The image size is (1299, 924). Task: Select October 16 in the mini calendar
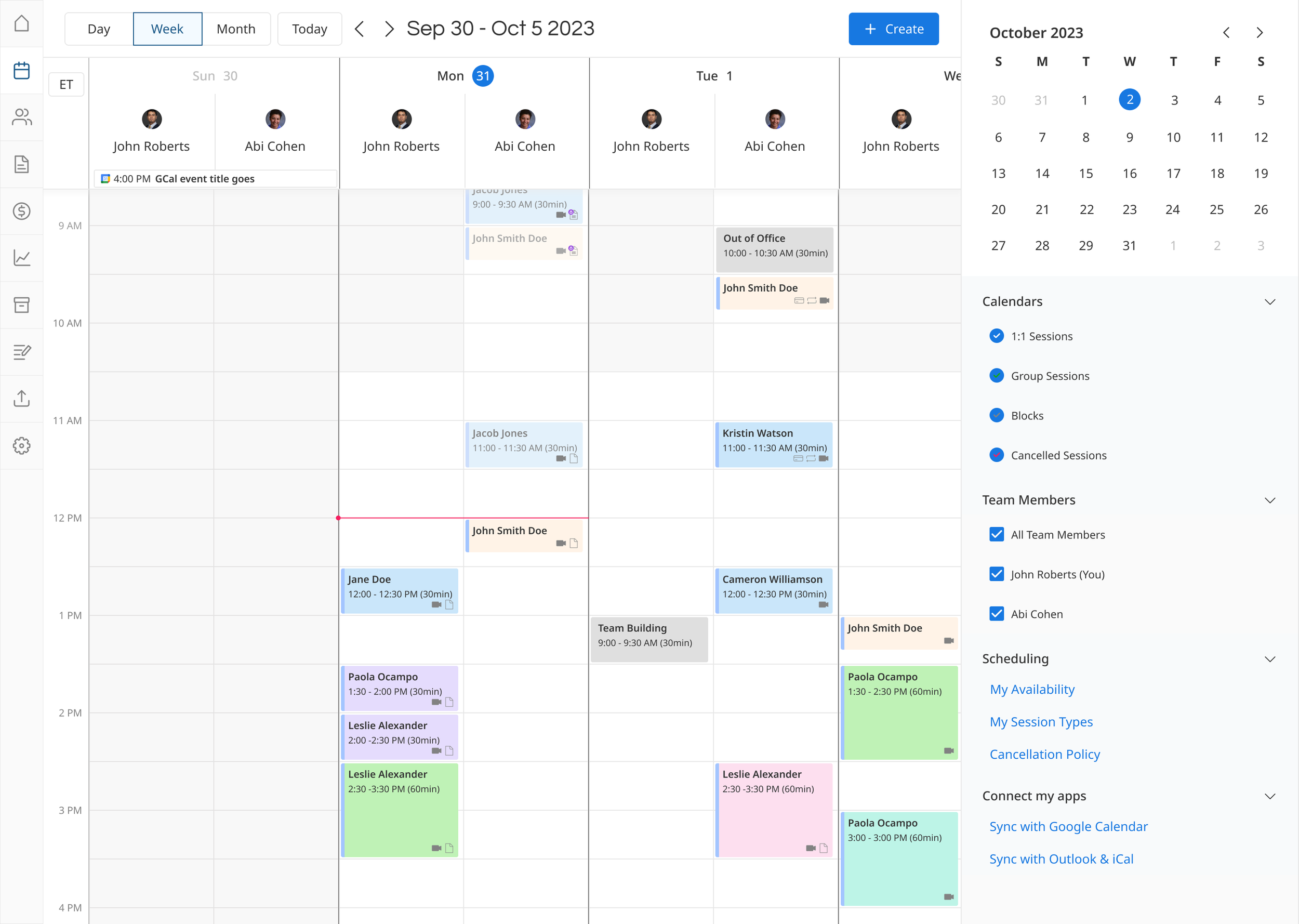[1129, 174]
